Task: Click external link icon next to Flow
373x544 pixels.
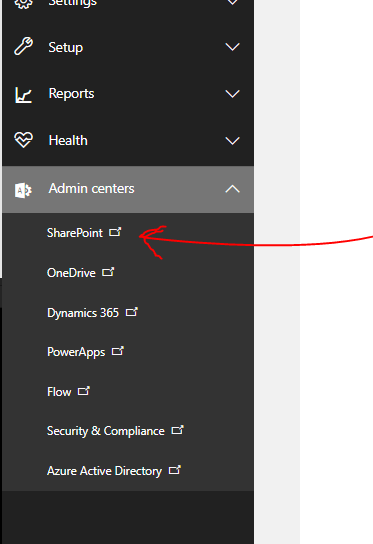Action: click(x=84, y=391)
